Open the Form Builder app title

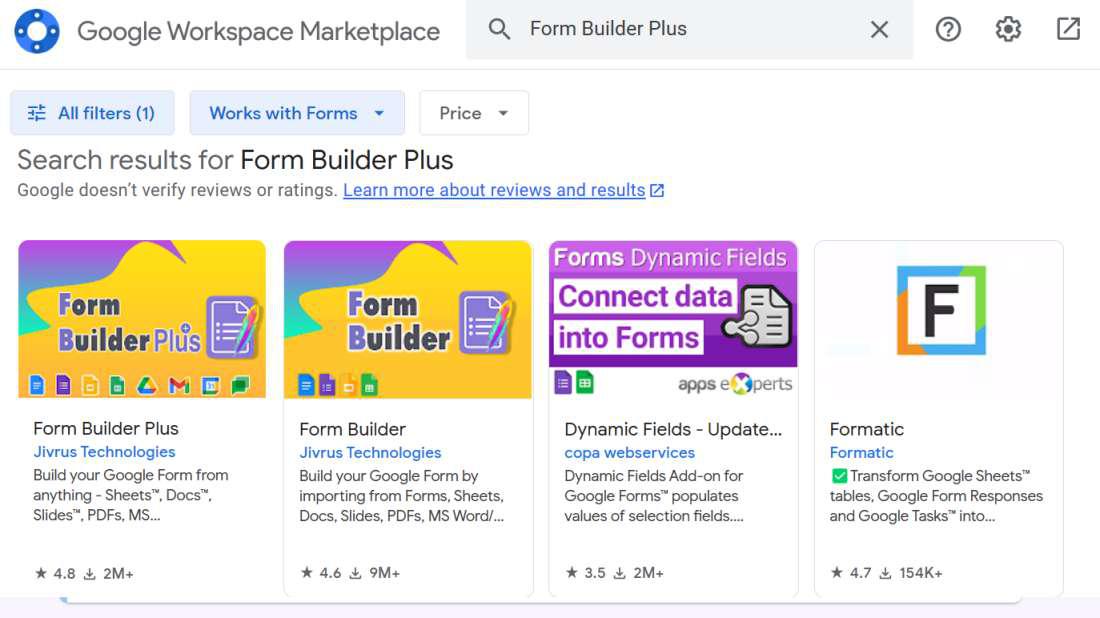(352, 429)
